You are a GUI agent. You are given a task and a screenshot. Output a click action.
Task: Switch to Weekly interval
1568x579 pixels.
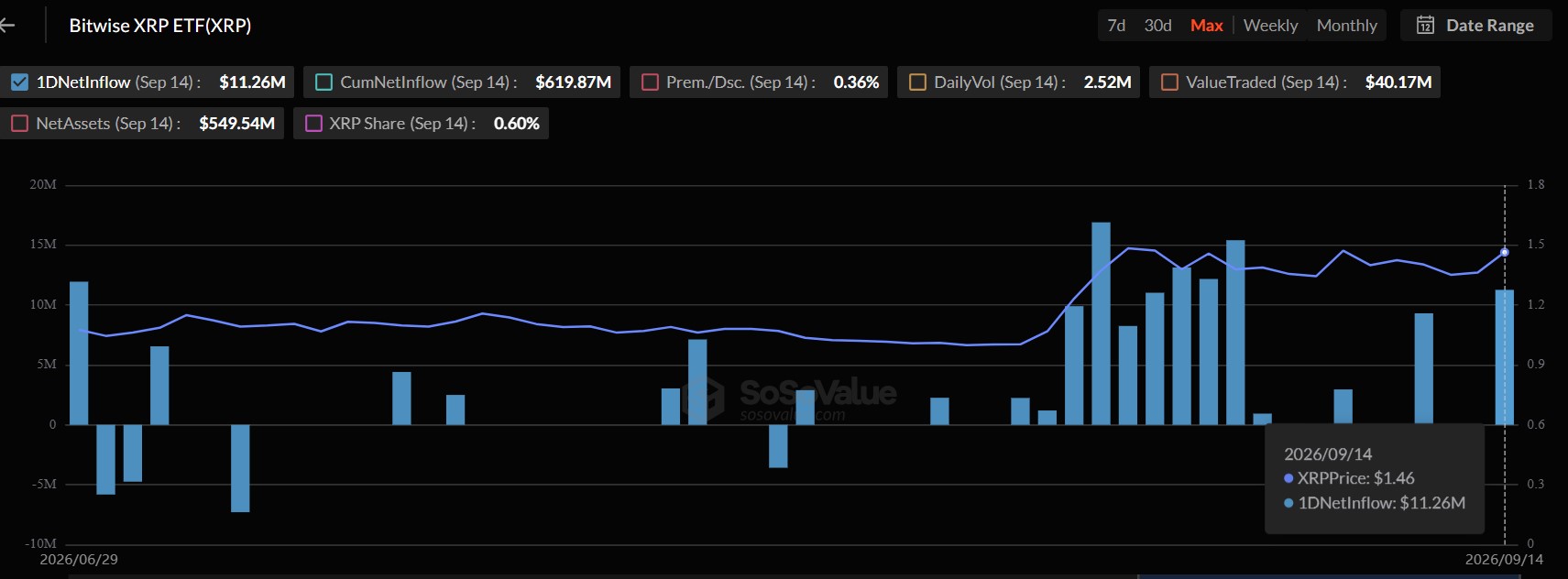(x=1270, y=26)
